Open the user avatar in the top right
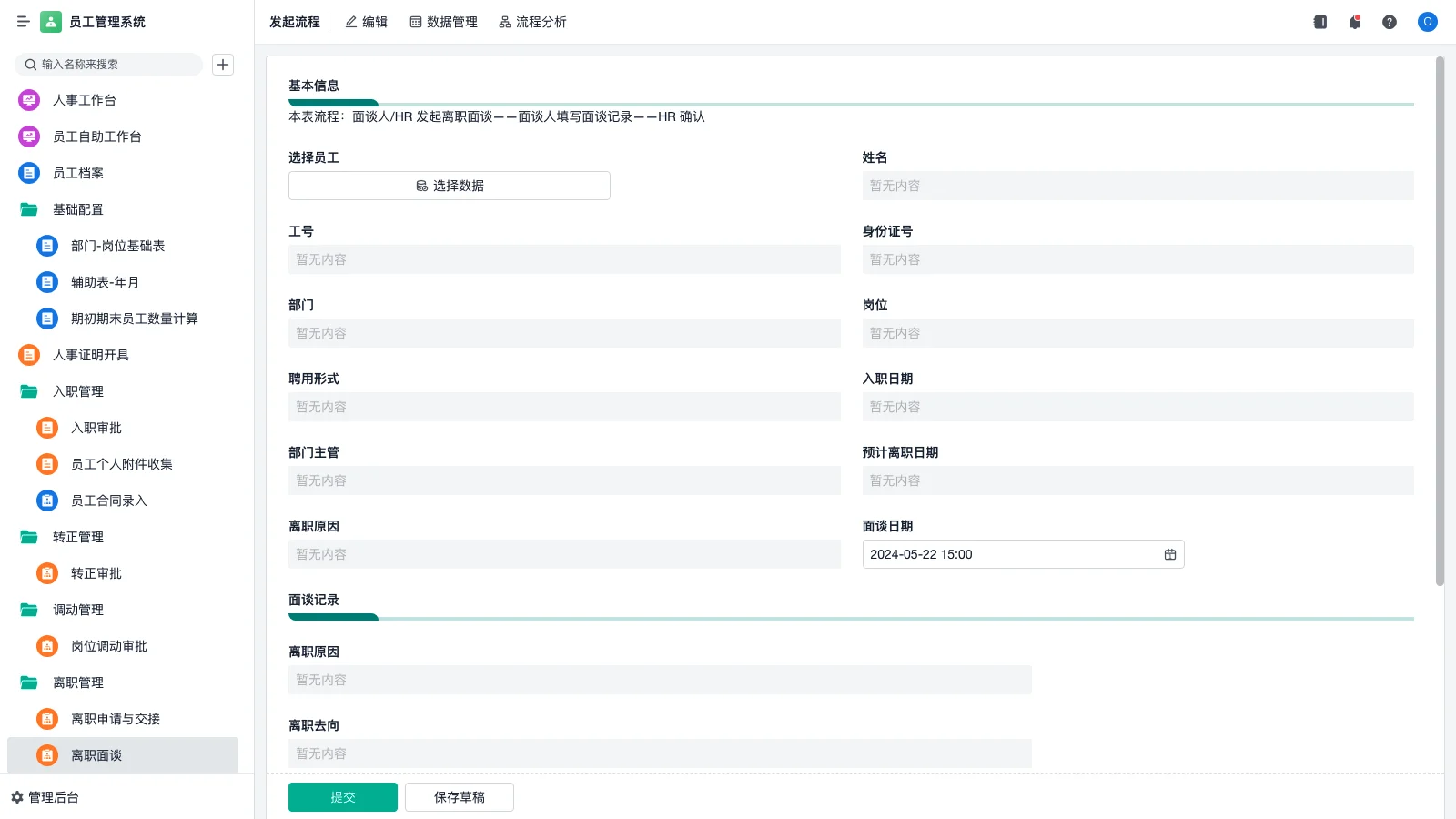 (x=1426, y=22)
